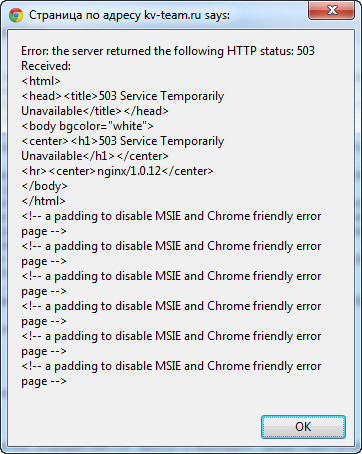The height and width of the screenshot is (454, 362).
Task: Click the HTTP status 503 error line
Action: coord(168,51)
